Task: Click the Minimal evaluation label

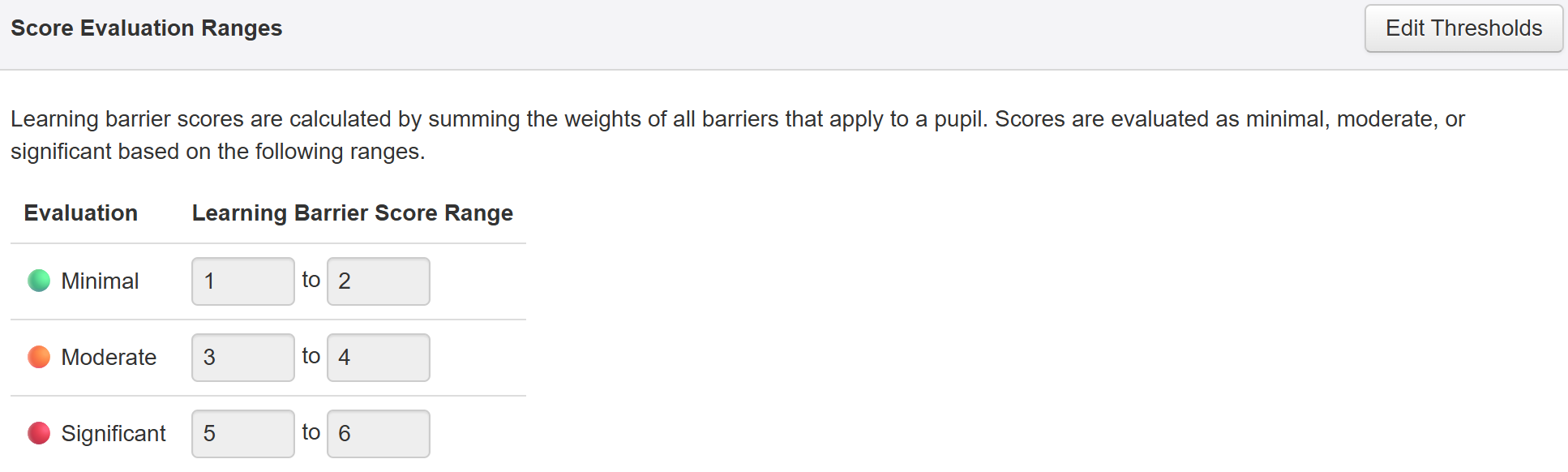Action: click(x=100, y=281)
